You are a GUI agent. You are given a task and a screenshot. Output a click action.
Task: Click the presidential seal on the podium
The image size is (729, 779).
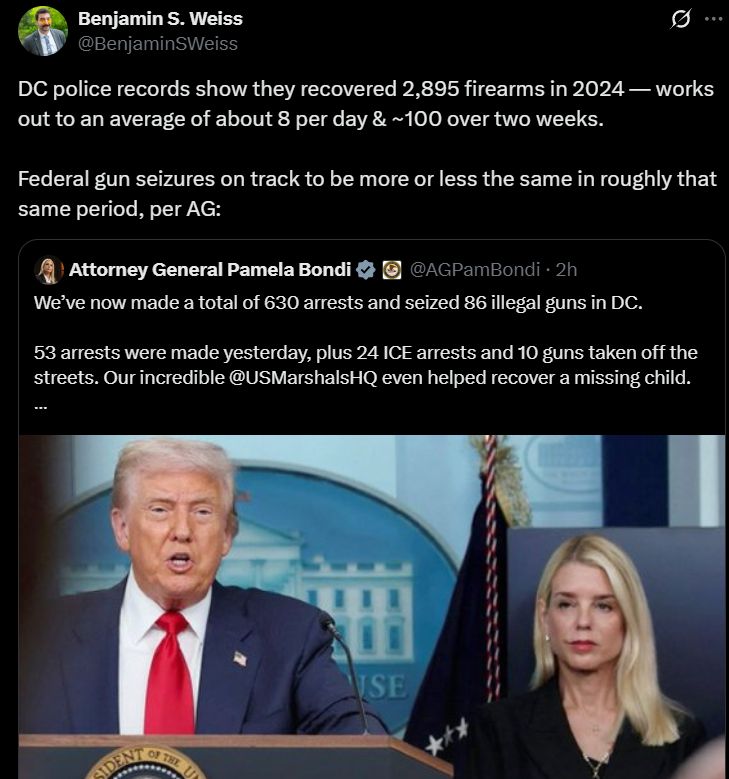pyautogui.click(x=145, y=763)
